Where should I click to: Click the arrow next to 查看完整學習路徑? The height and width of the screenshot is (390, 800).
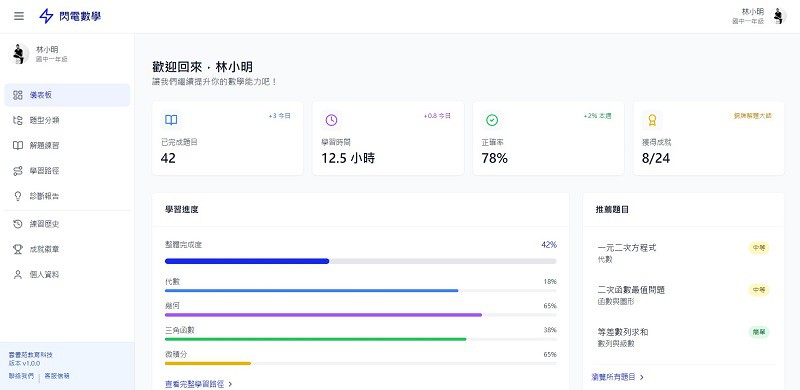[230, 384]
